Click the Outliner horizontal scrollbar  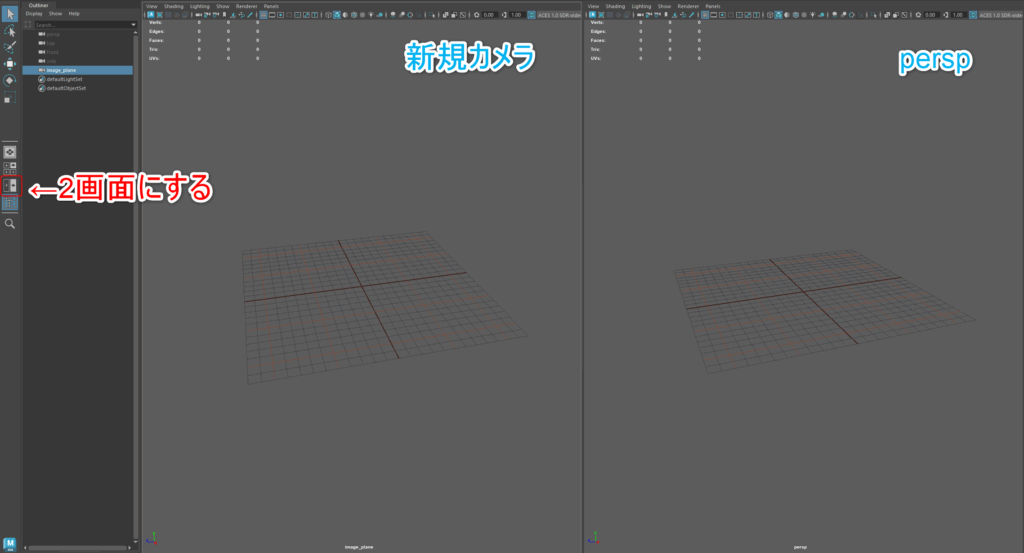click(x=78, y=548)
